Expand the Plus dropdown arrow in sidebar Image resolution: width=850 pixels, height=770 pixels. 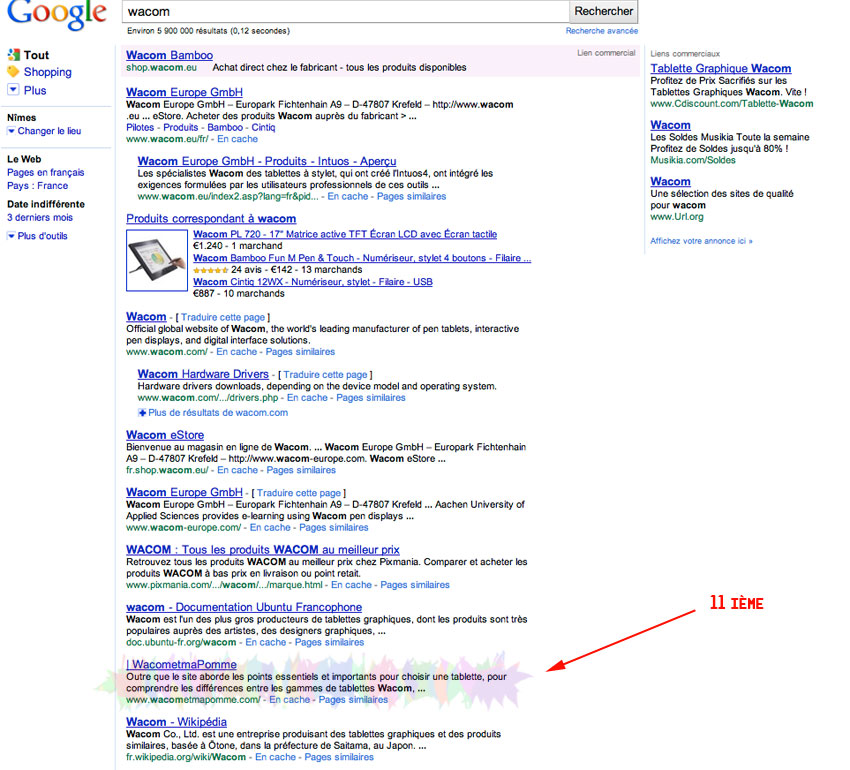(x=13, y=90)
